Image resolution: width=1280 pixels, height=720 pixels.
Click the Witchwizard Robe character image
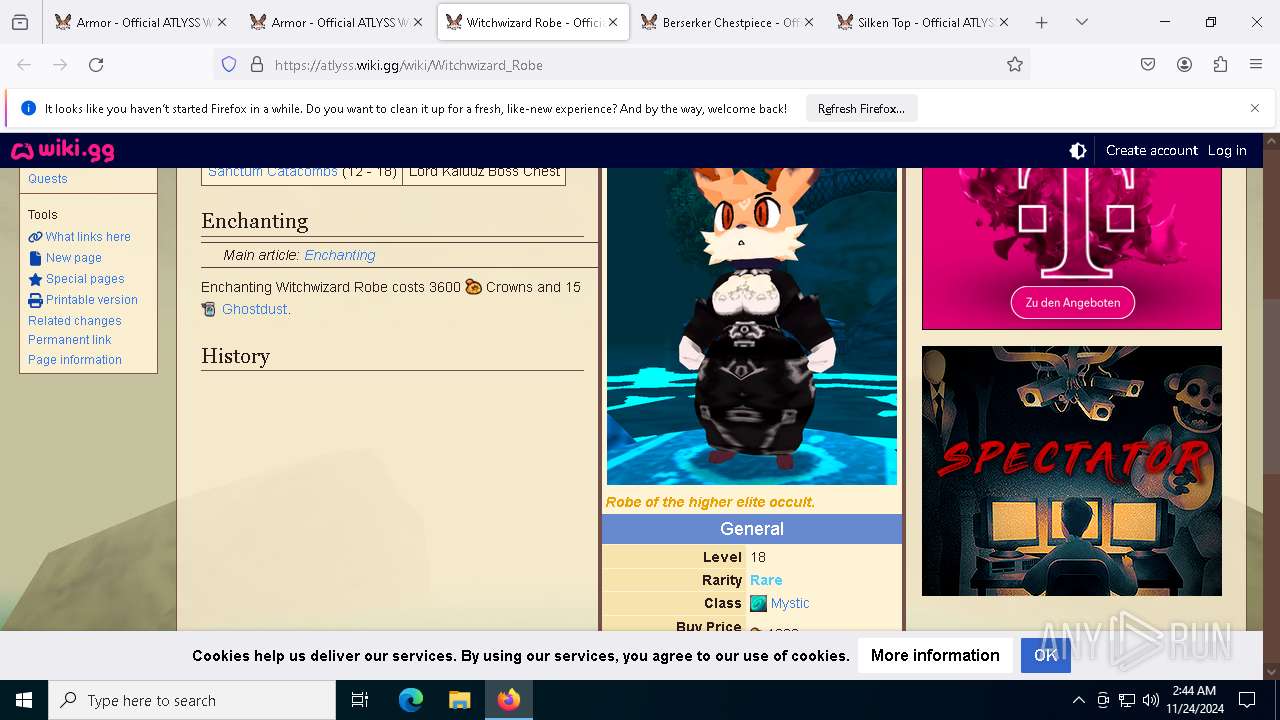tap(752, 326)
